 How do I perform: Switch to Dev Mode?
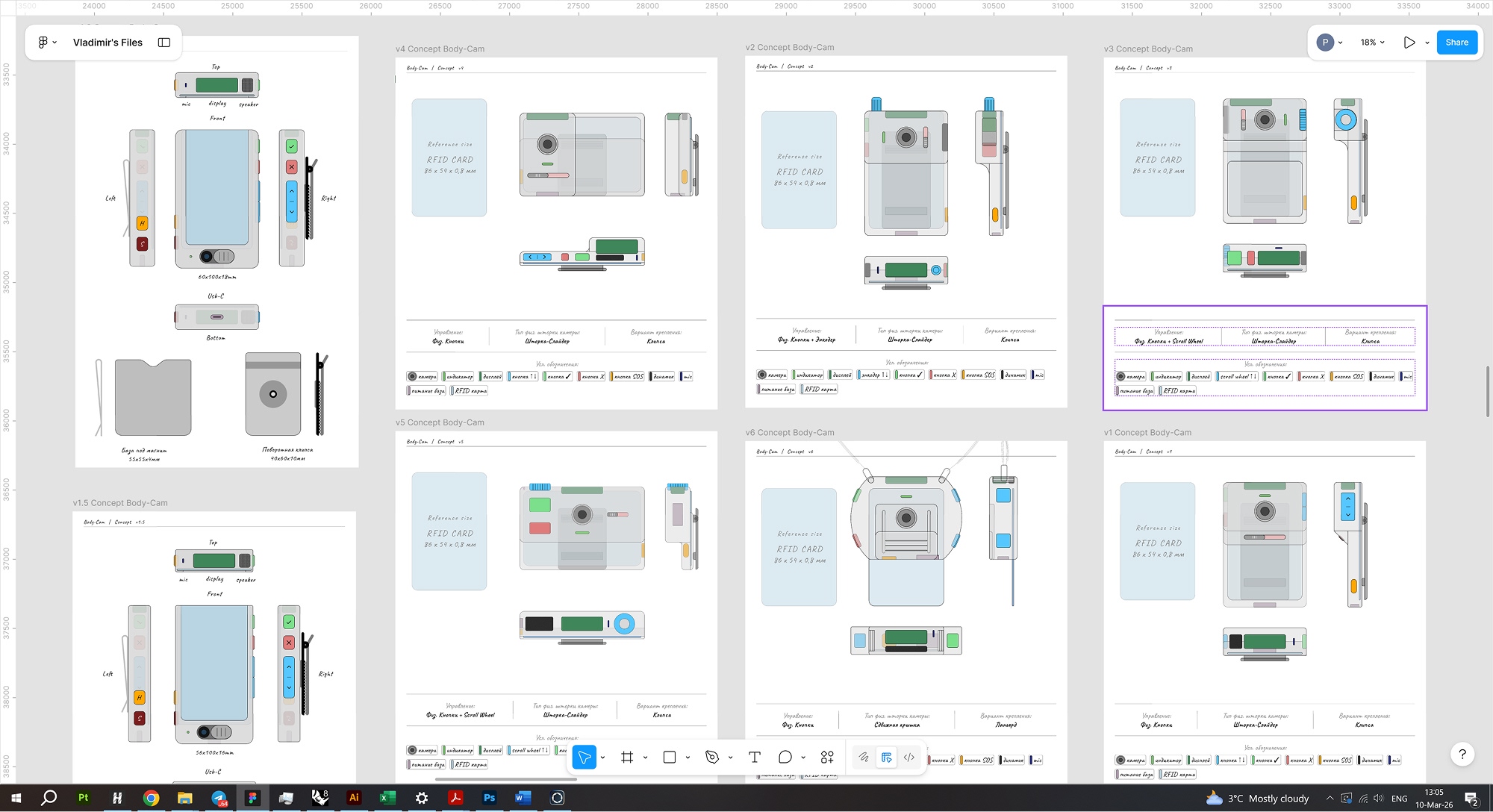point(909,758)
